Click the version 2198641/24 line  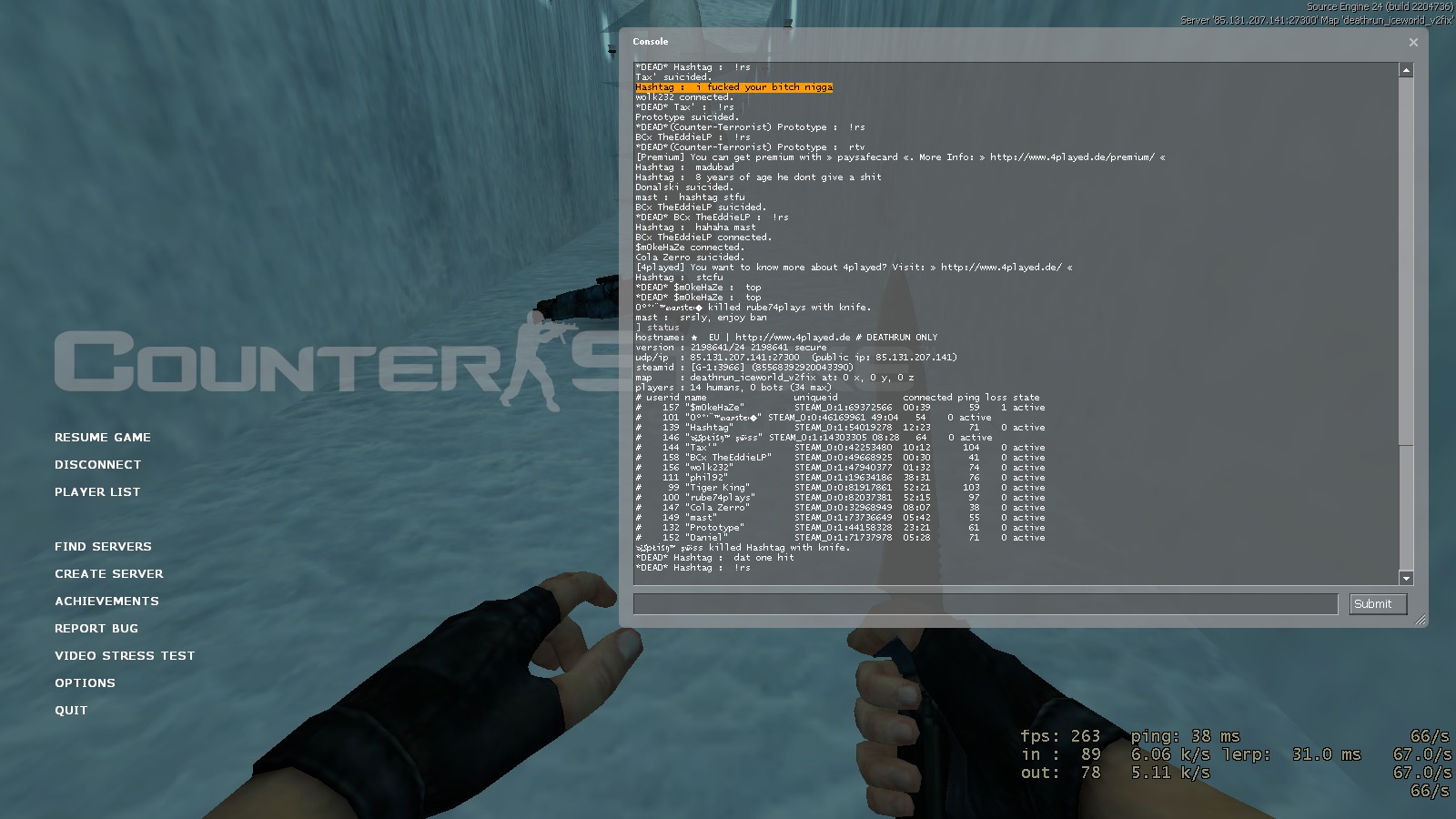(x=731, y=348)
